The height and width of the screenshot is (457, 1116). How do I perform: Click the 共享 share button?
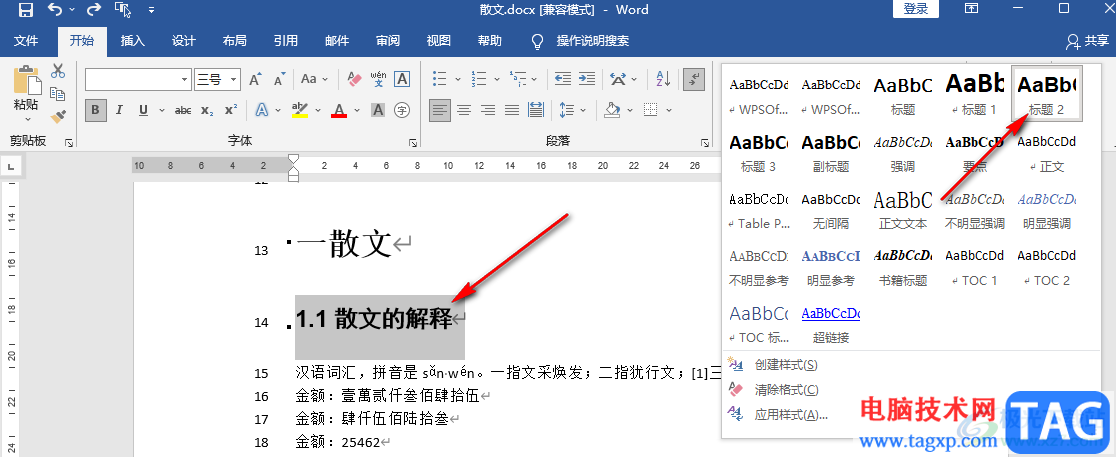pos(1087,42)
